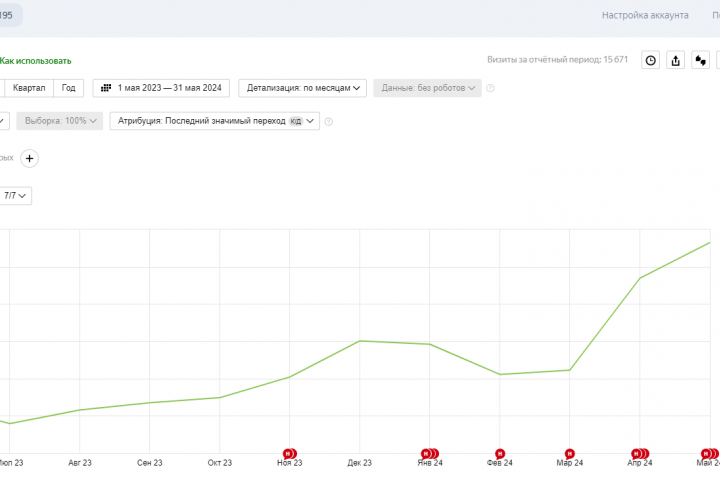Select the Квартал period tab
Image resolution: width=720 pixels, height=480 pixels.
pos(29,88)
